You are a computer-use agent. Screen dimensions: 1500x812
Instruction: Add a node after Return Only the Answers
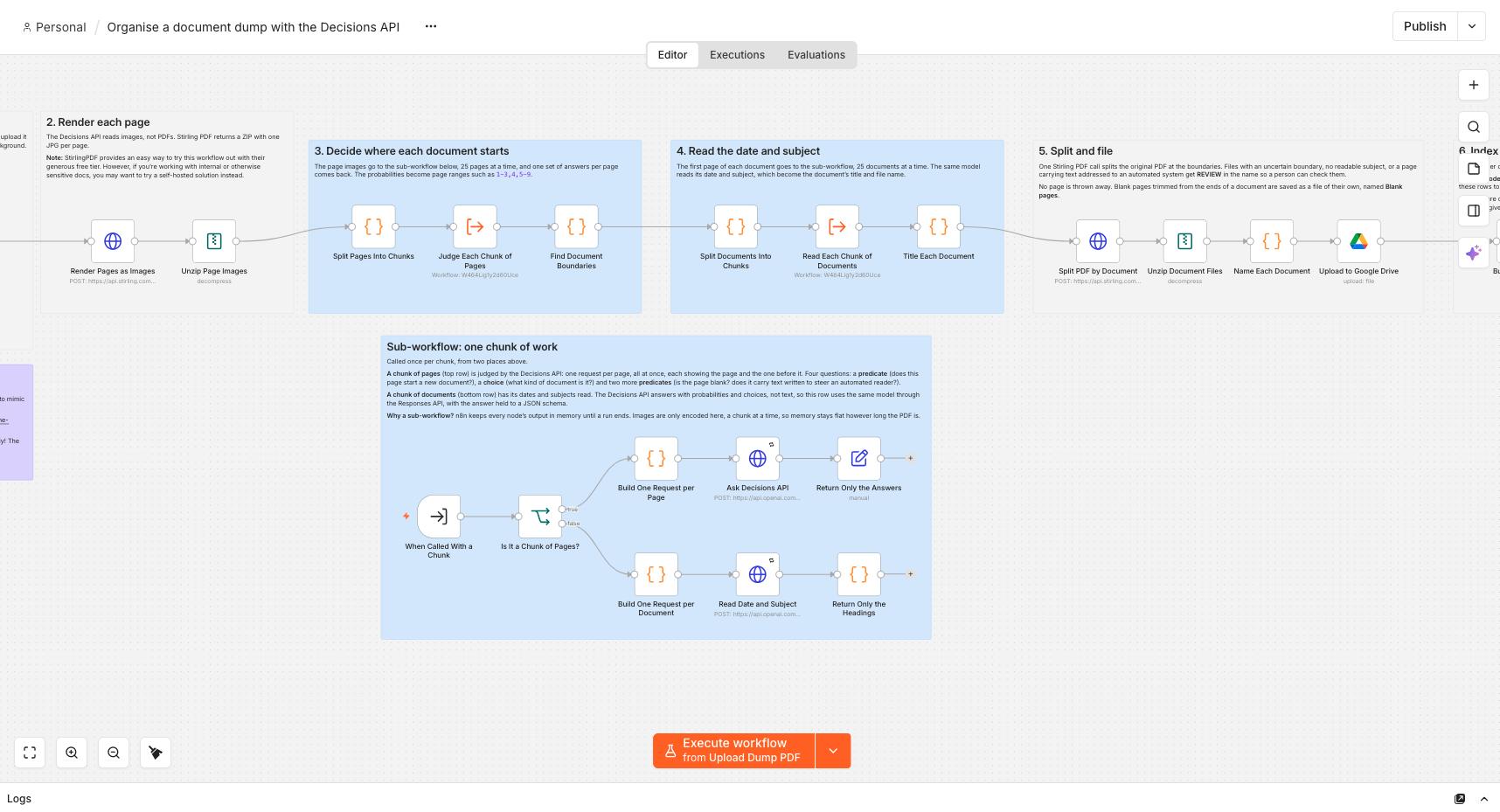910,458
